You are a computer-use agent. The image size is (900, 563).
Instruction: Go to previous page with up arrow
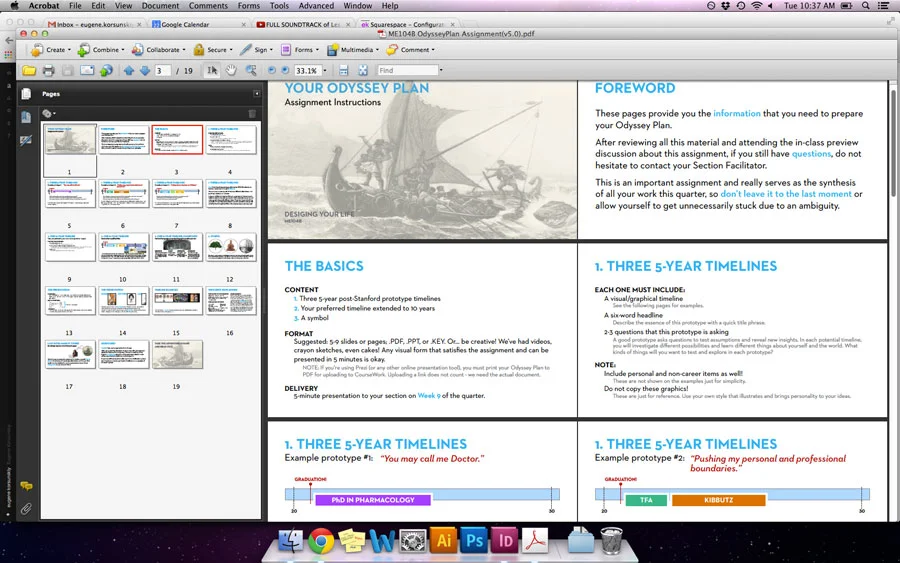click(129, 71)
